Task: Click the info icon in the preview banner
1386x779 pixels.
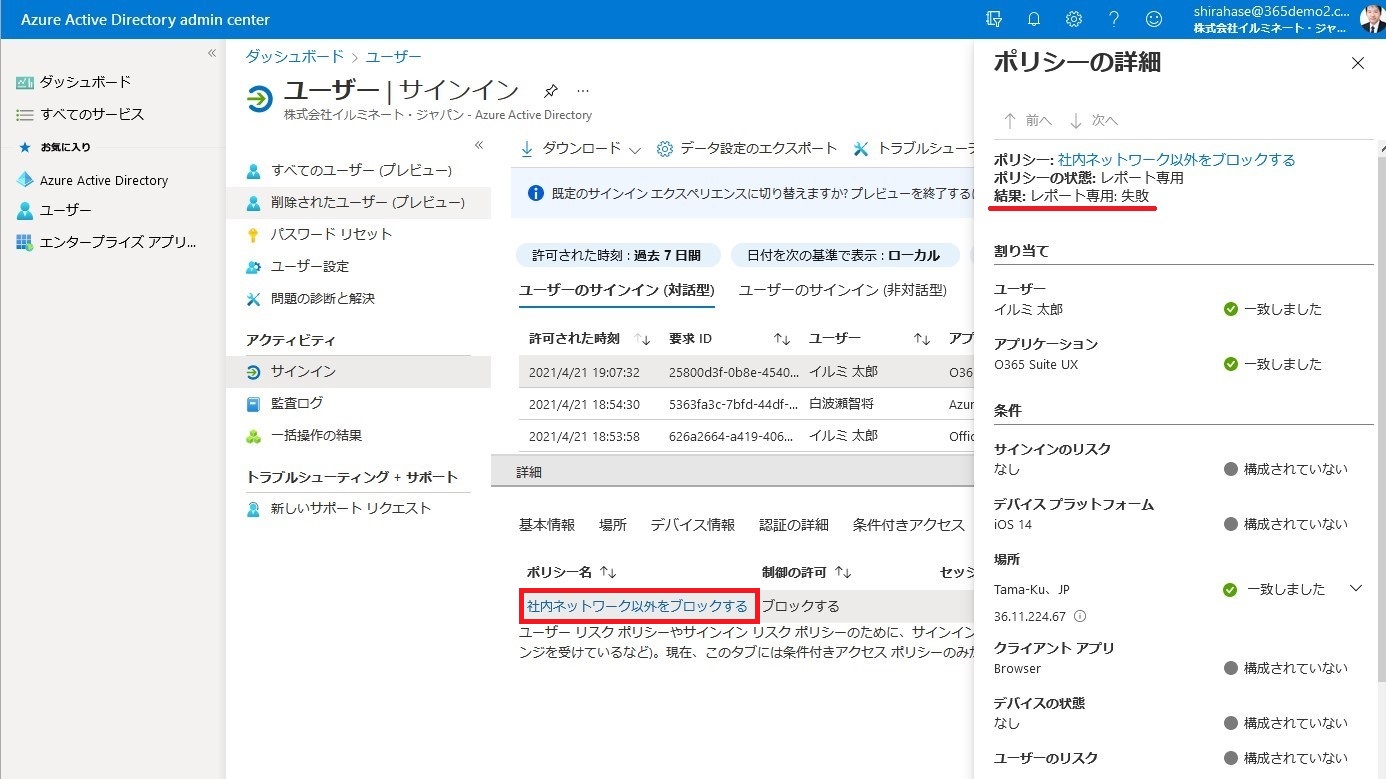Action: [536, 192]
